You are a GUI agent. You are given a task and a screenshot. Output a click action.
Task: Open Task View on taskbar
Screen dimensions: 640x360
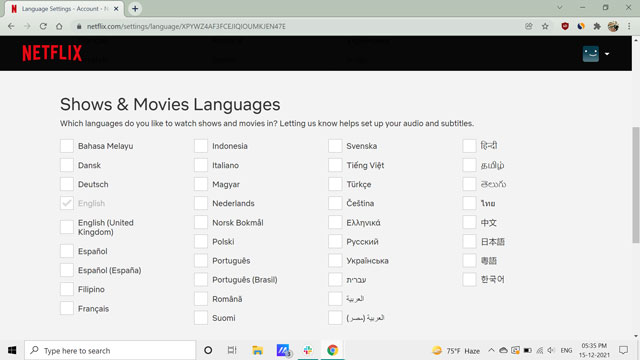coord(232,350)
